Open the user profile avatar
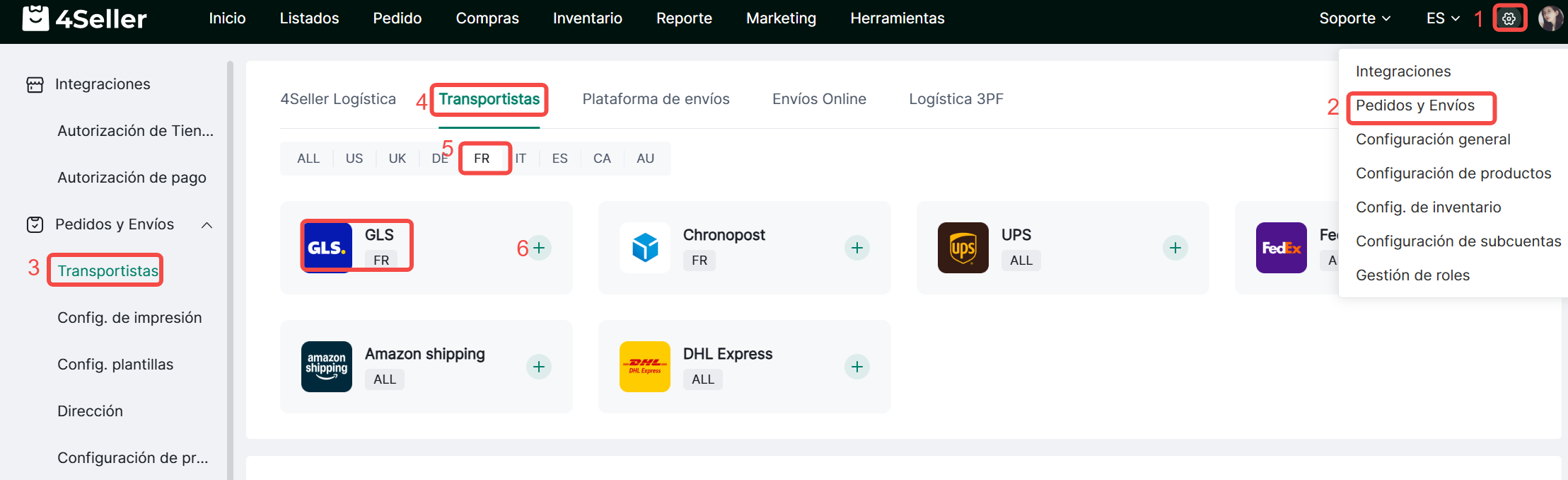This screenshot has width=1568, height=480. [x=1550, y=18]
